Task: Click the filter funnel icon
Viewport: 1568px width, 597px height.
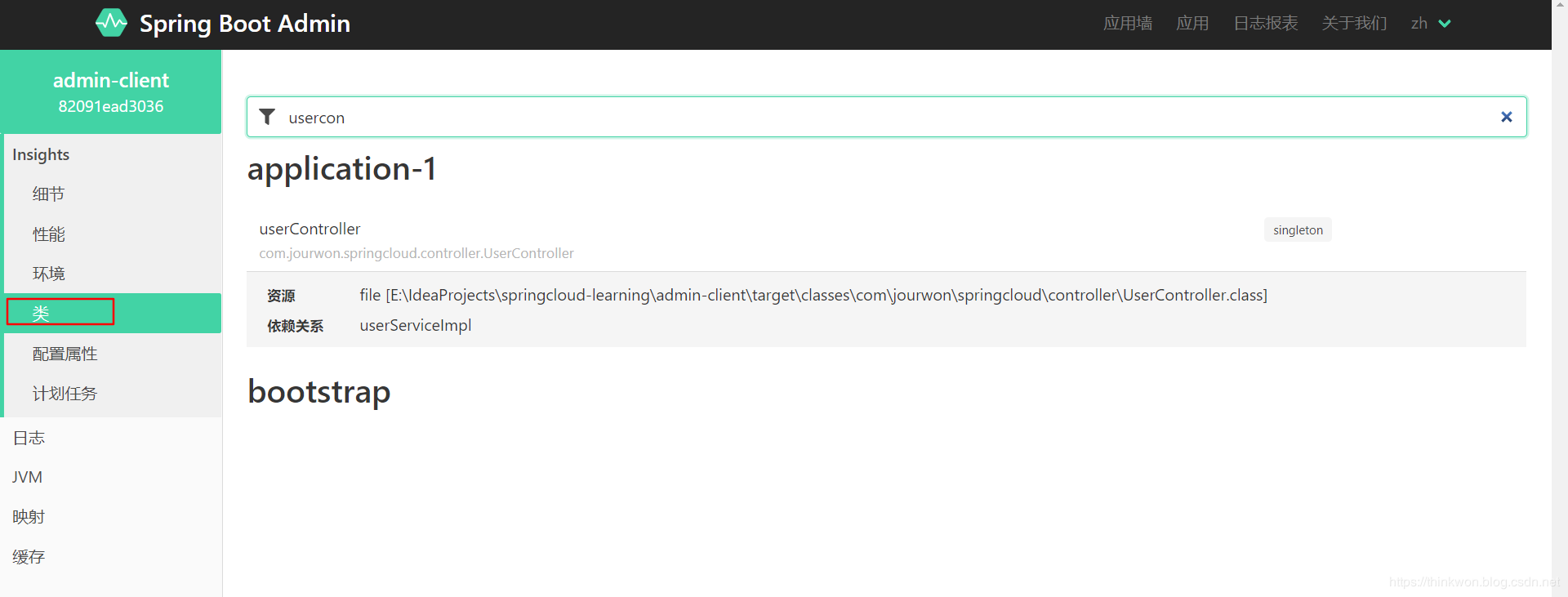Action: tap(267, 117)
